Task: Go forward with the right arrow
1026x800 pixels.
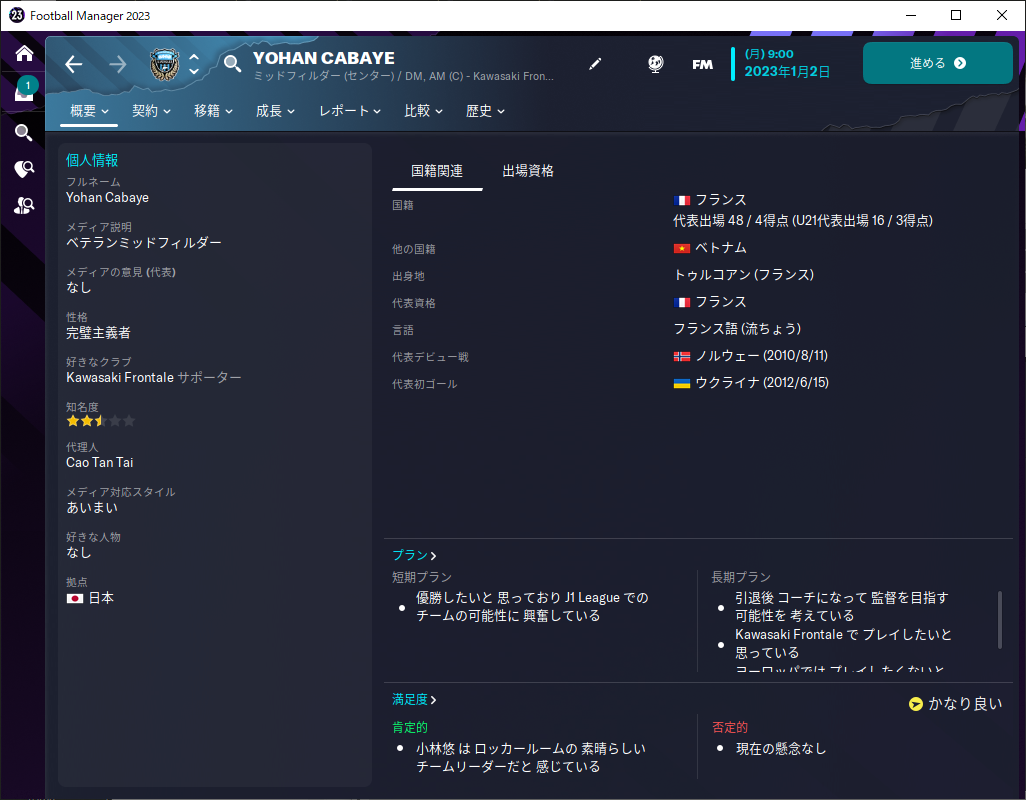Action: click(118, 64)
